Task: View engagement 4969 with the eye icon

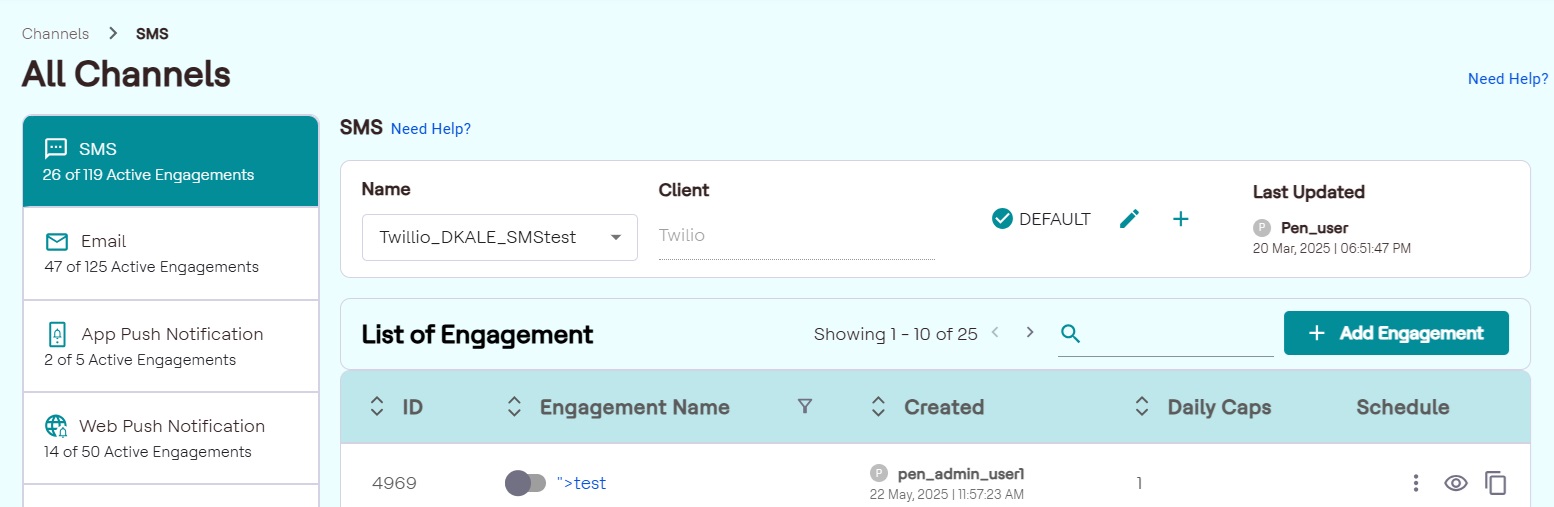Action: (1456, 483)
